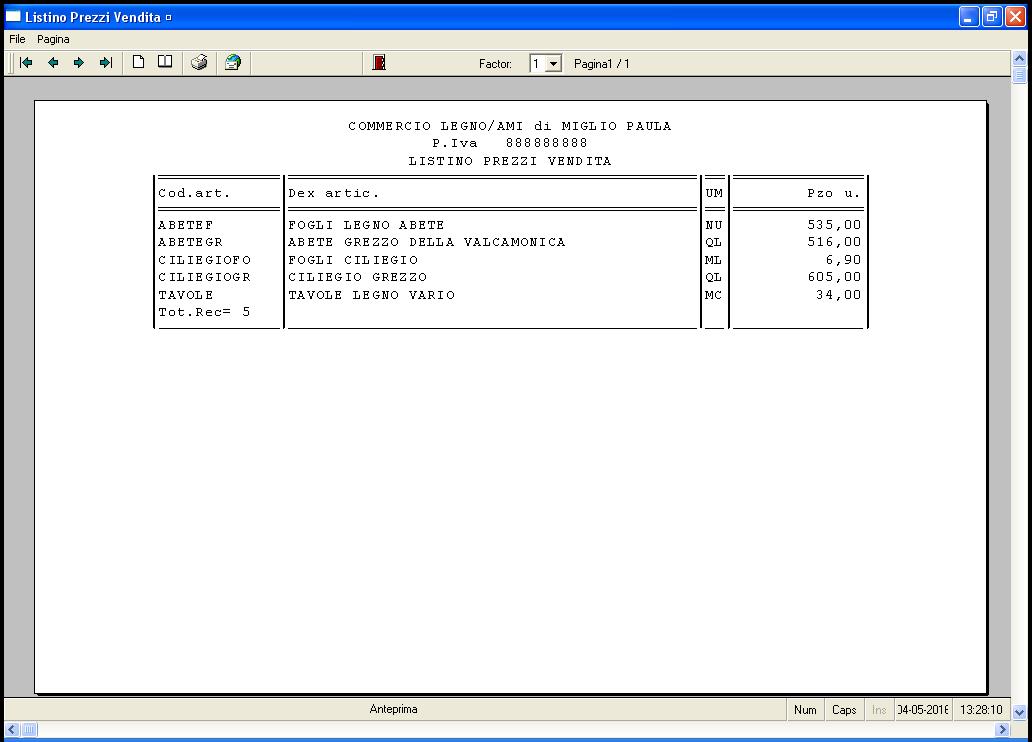The height and width of the screenshot is (742, 1032).
Task: Click the horizontal scrollbar left arrow
Action: coord(12,729)
